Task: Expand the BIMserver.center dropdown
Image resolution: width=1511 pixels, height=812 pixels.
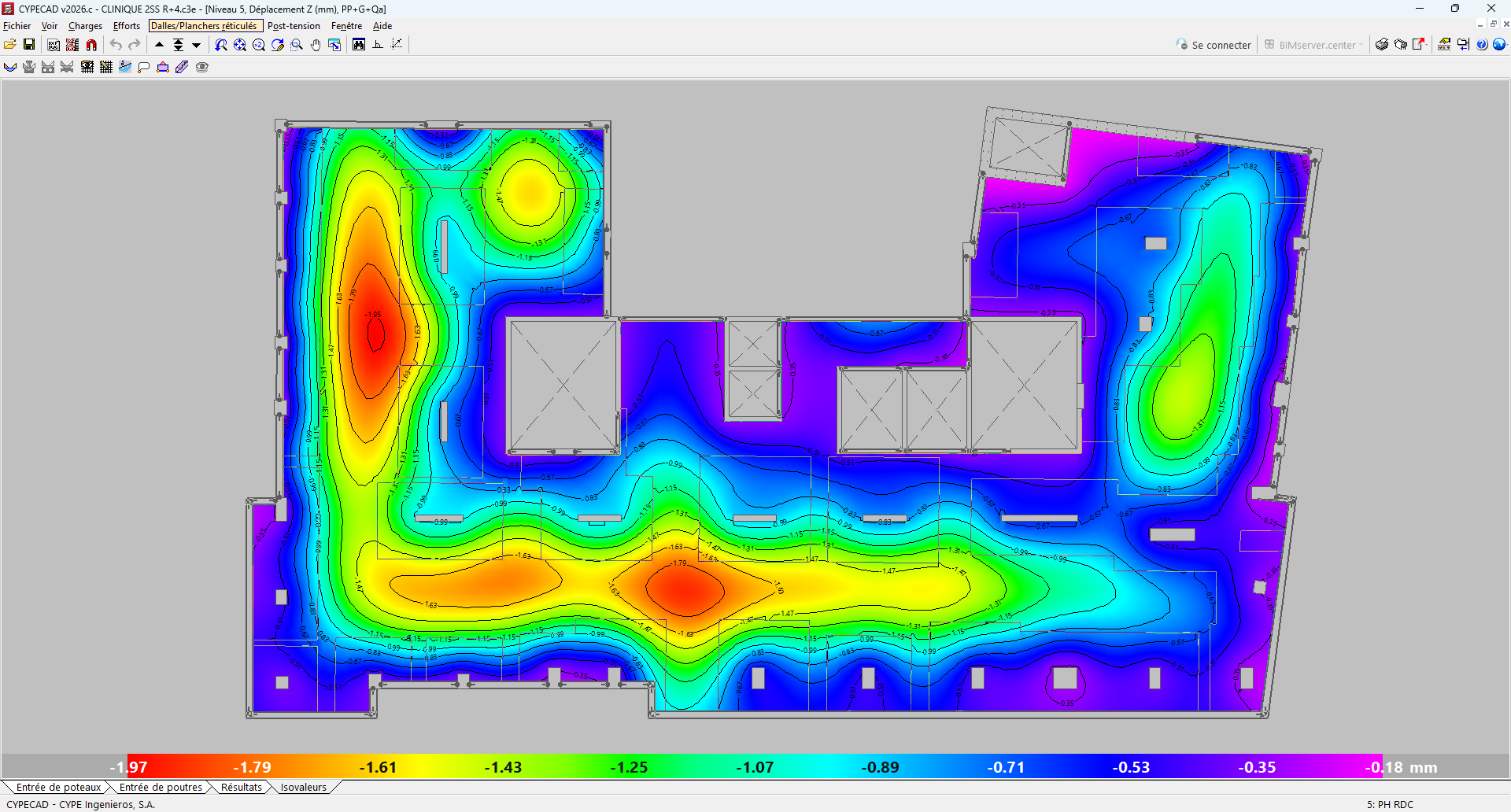Action: 1361,45
